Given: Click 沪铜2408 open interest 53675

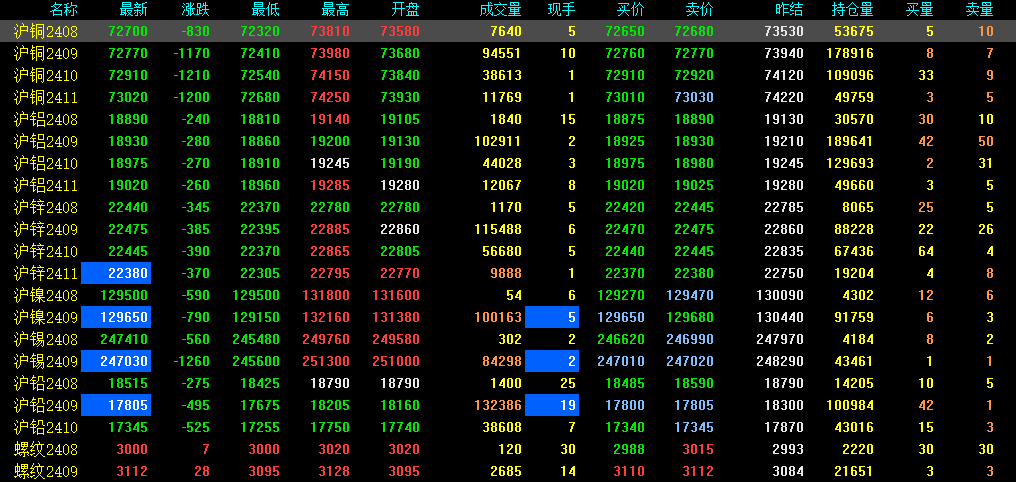Looking at the screenshot, I should [853, 31].
